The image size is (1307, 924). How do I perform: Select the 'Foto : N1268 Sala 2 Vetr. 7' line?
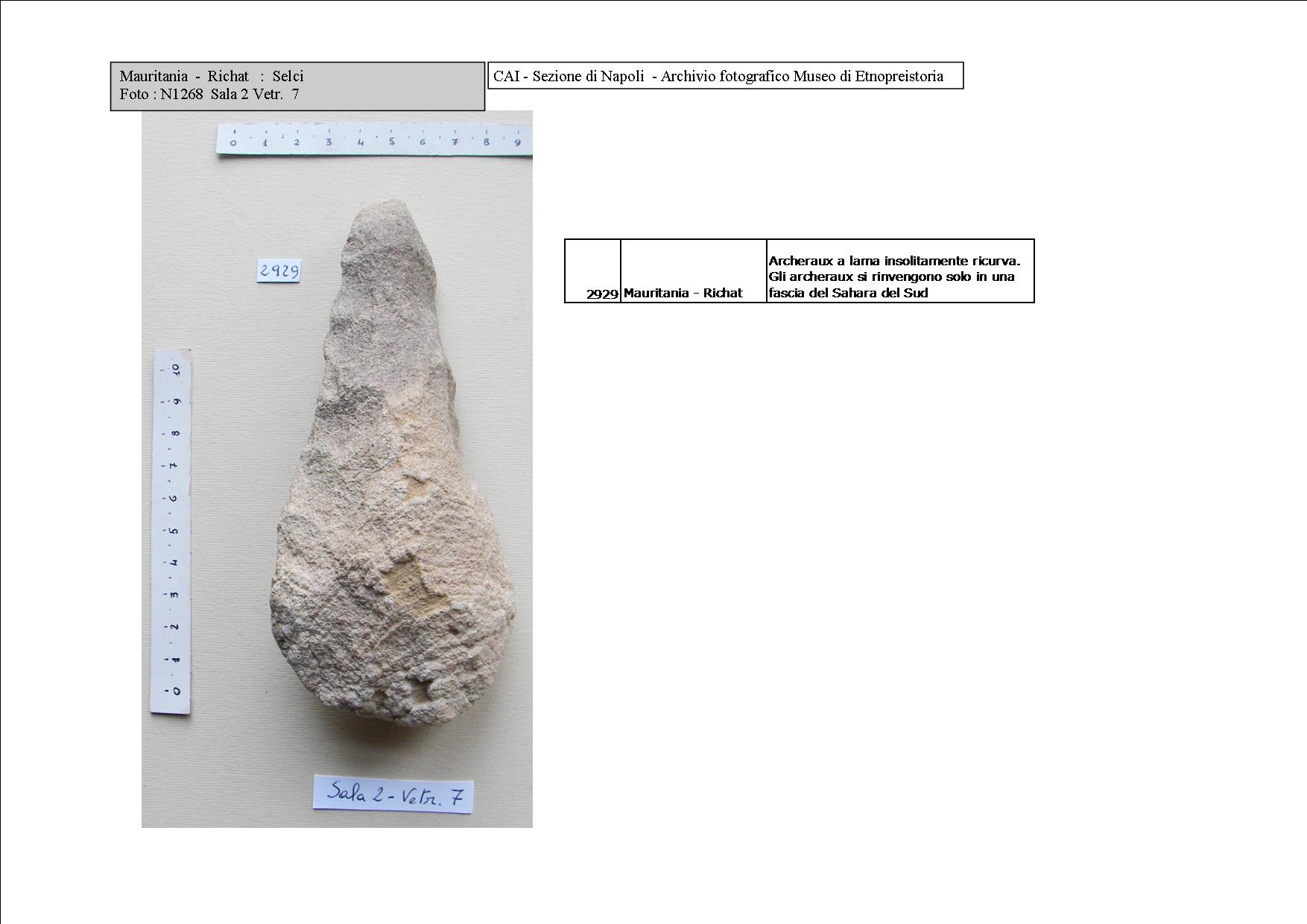coord(209,94)
